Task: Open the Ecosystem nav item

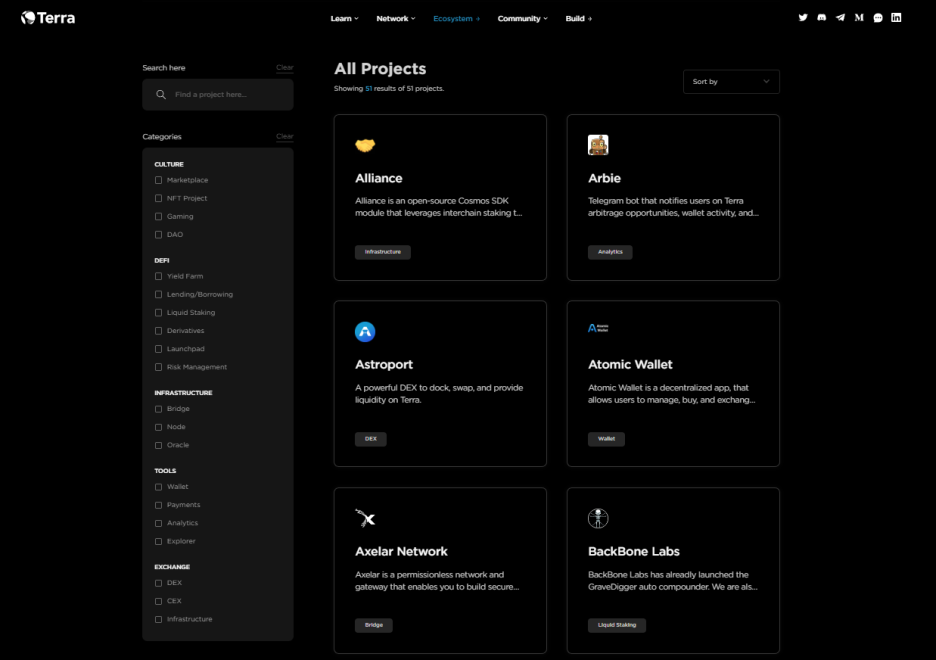Action: point(457,18)
